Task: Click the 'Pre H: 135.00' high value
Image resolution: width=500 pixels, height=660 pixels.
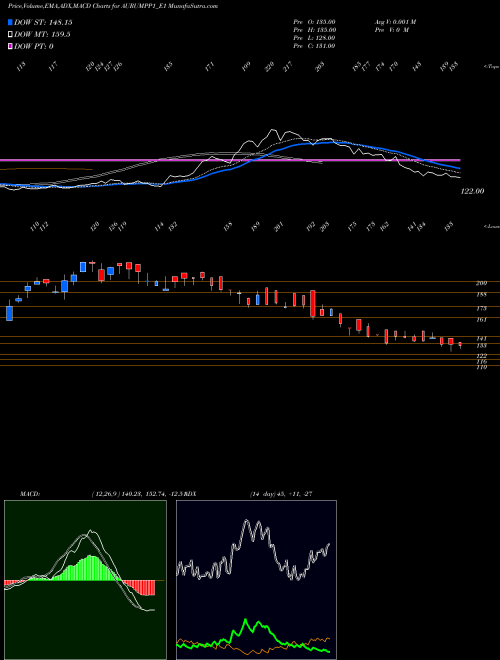Action: tap(314, 30)
